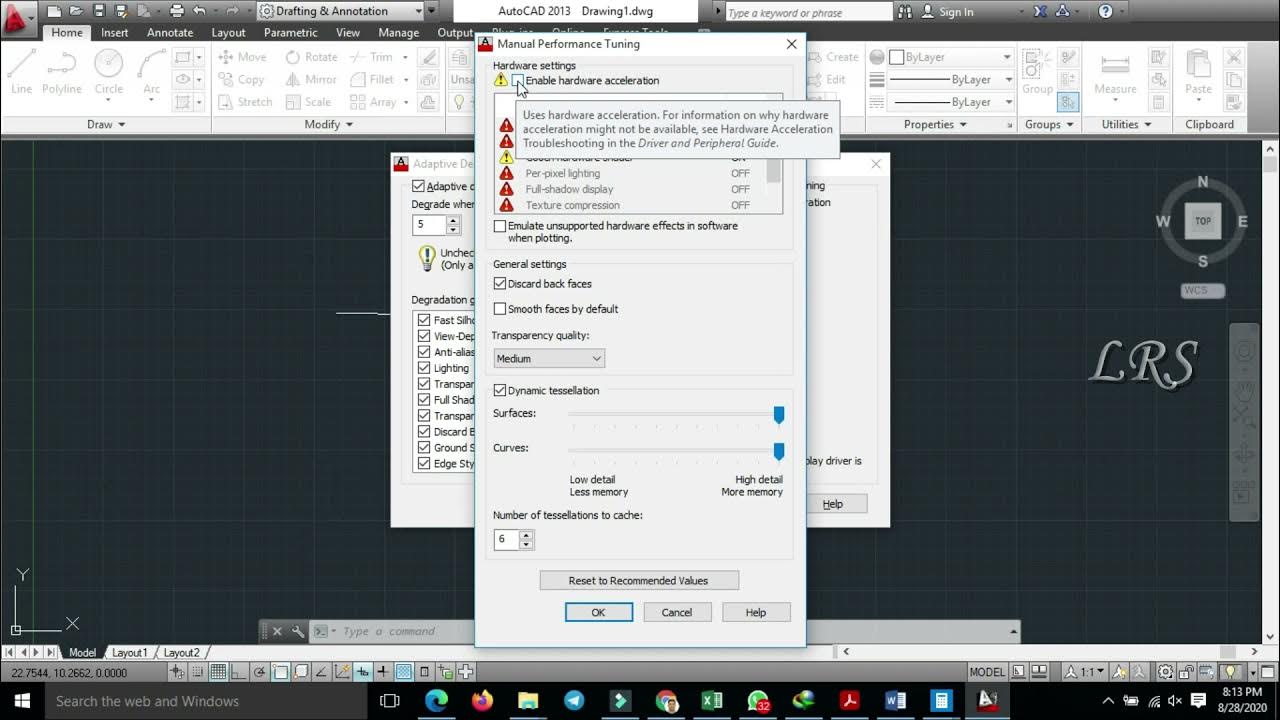Image resolution: width=1280 pixels, height=720 pixels.
Task: Expand the Properties panel dropdown
Action: click(936, 124)
